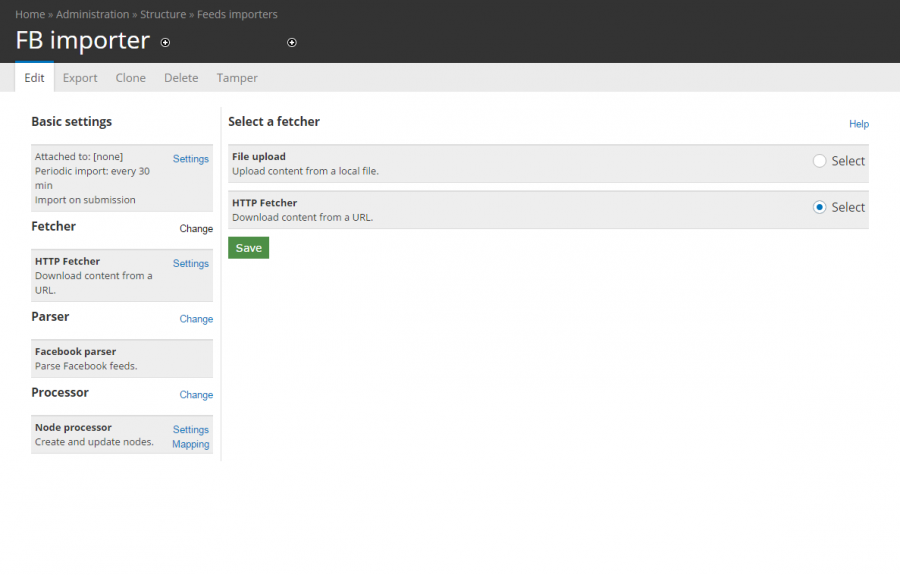Navigate to Structure breadcrumb link

(163, 14)
